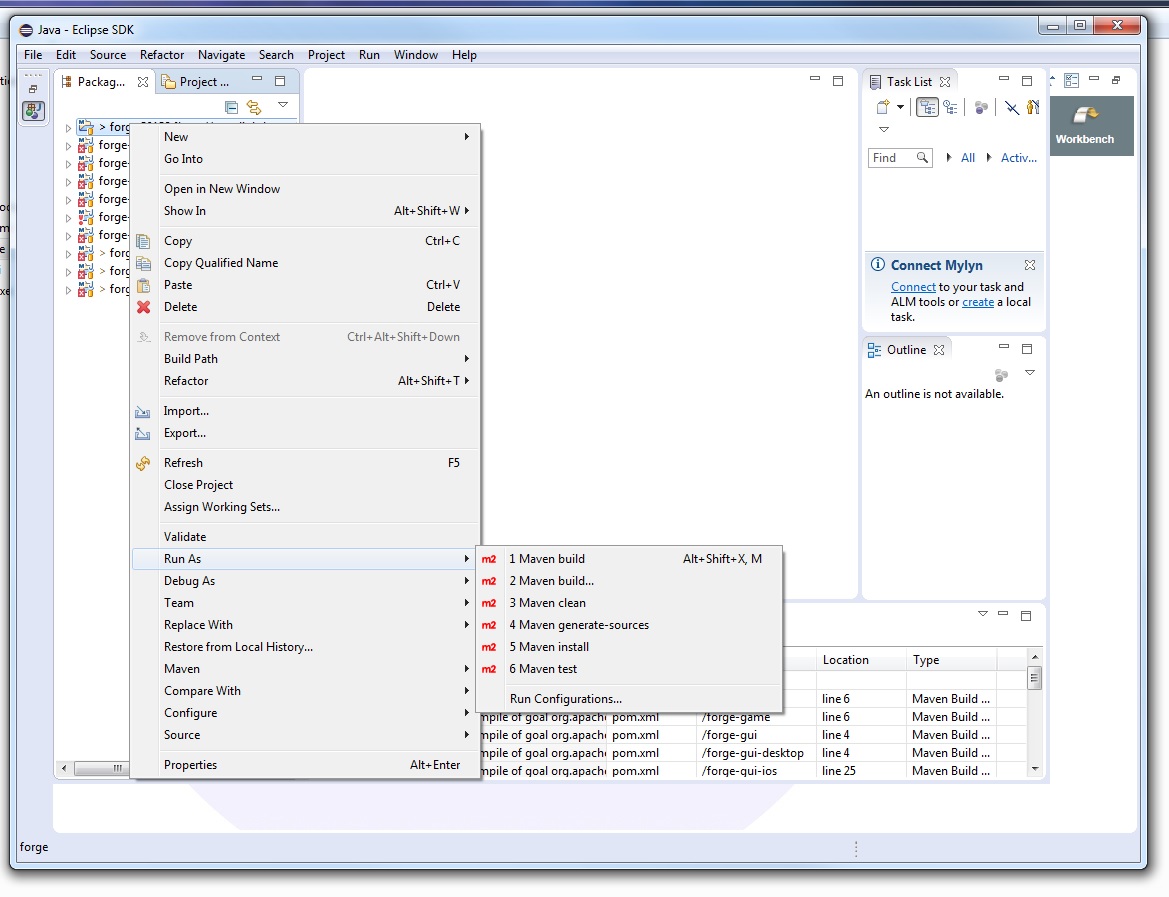Expand the All working set filter arrow
The height and width of the screenshot is (897, 1169).
pyautogui.click(x=949, y=158)
